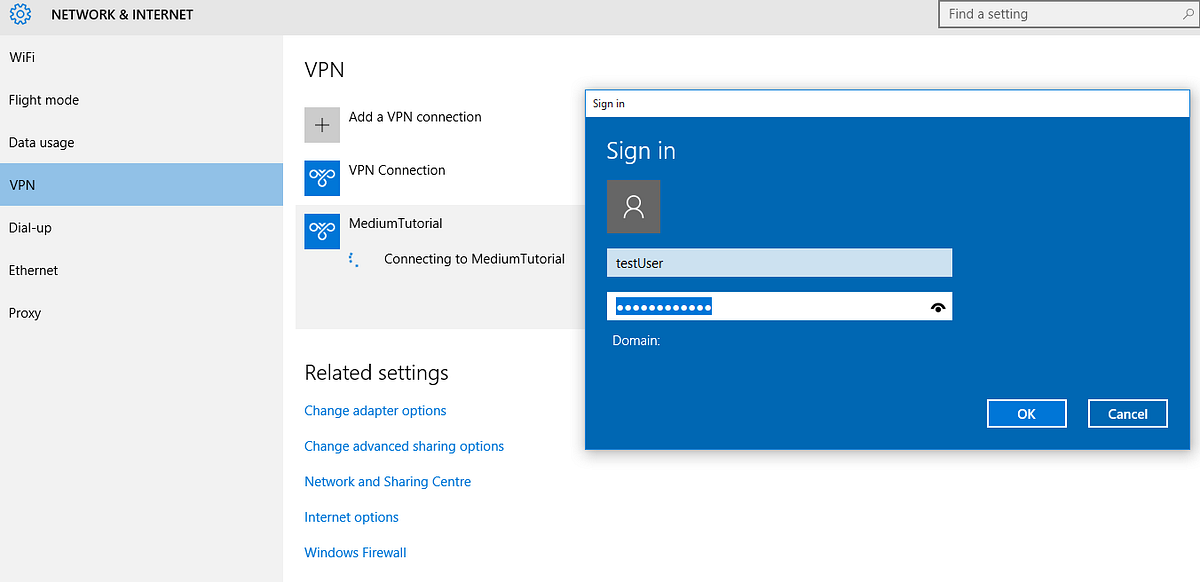This screenshot has height=582, width=1200.
Task: Open Proxy settings
Action: pos(141,313)
